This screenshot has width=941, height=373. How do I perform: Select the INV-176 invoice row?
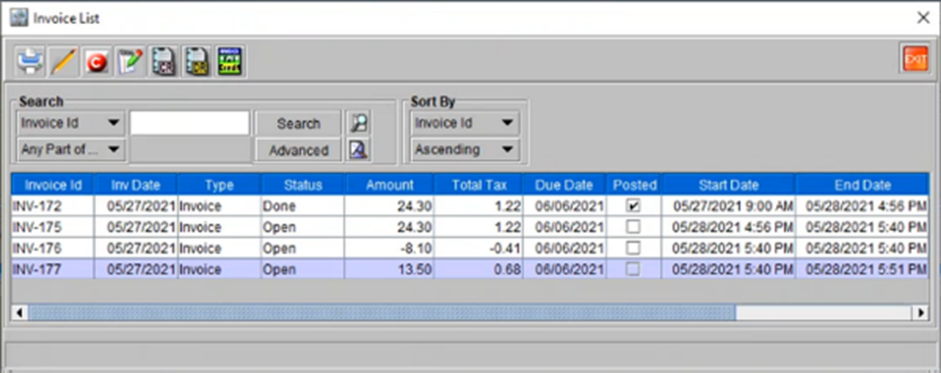pyautogui.click(x=470, y=248)
